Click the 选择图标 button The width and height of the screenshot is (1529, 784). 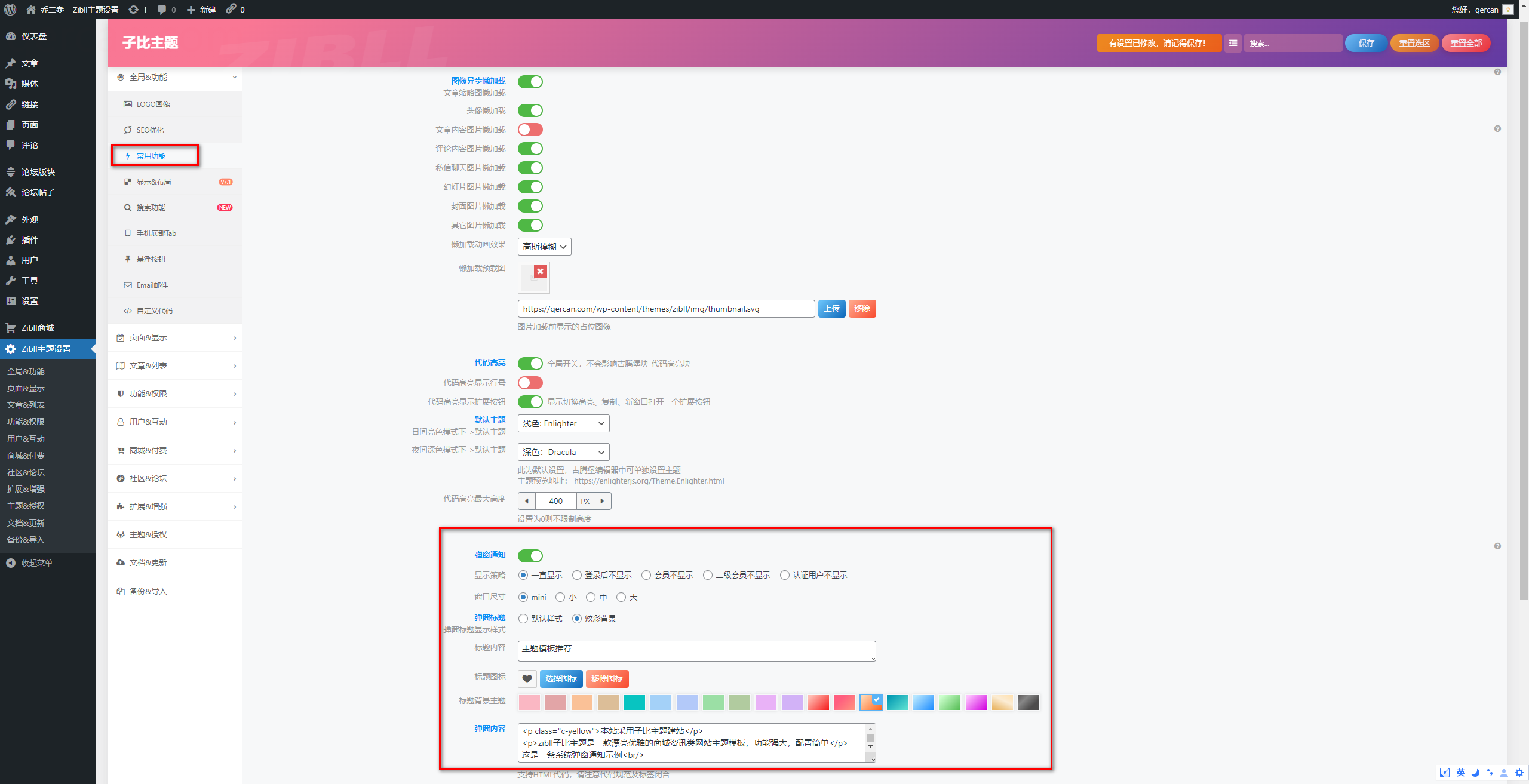click(561, 678)
